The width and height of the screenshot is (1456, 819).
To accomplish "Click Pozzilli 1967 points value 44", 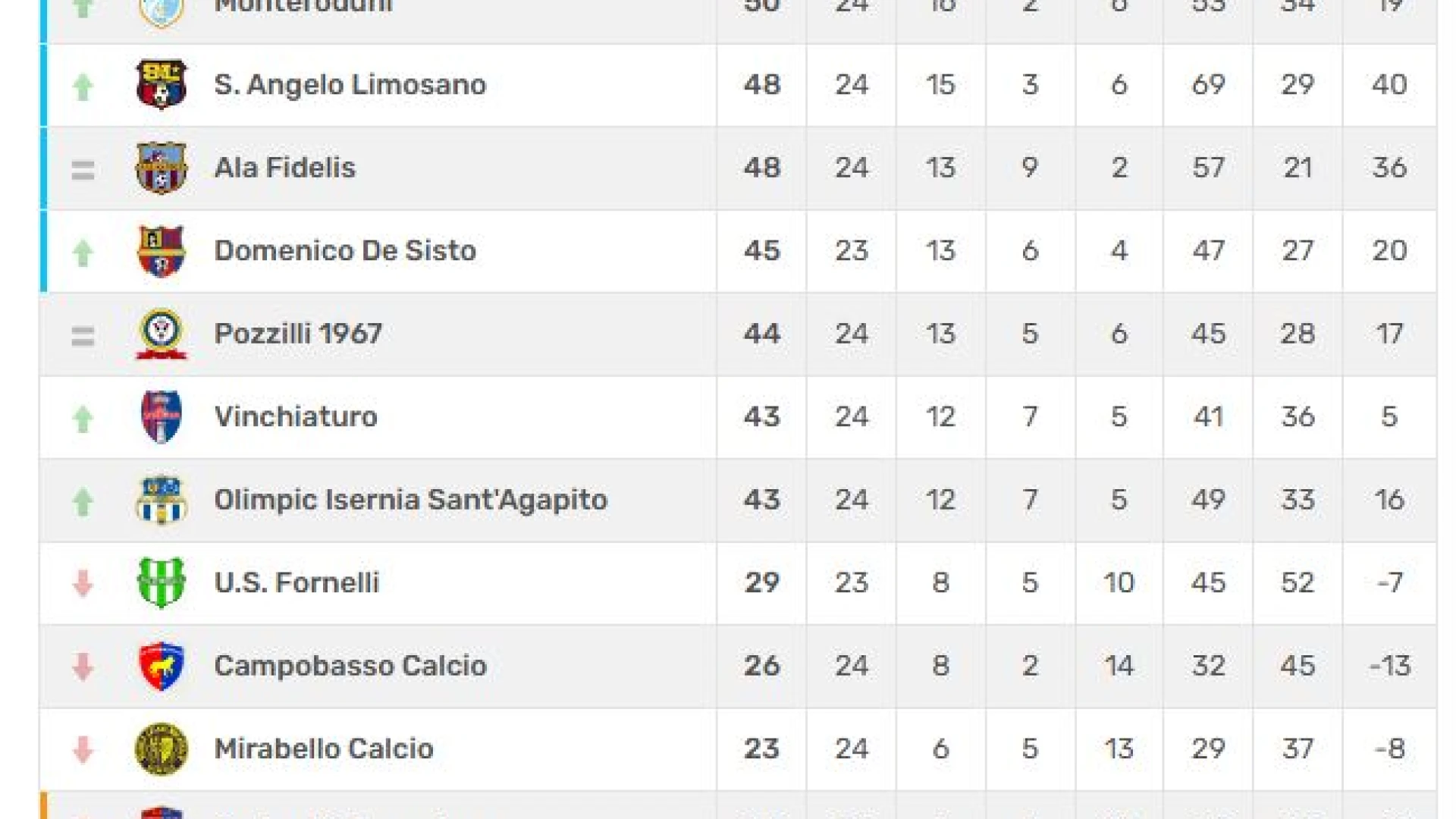I will [762, 334].
